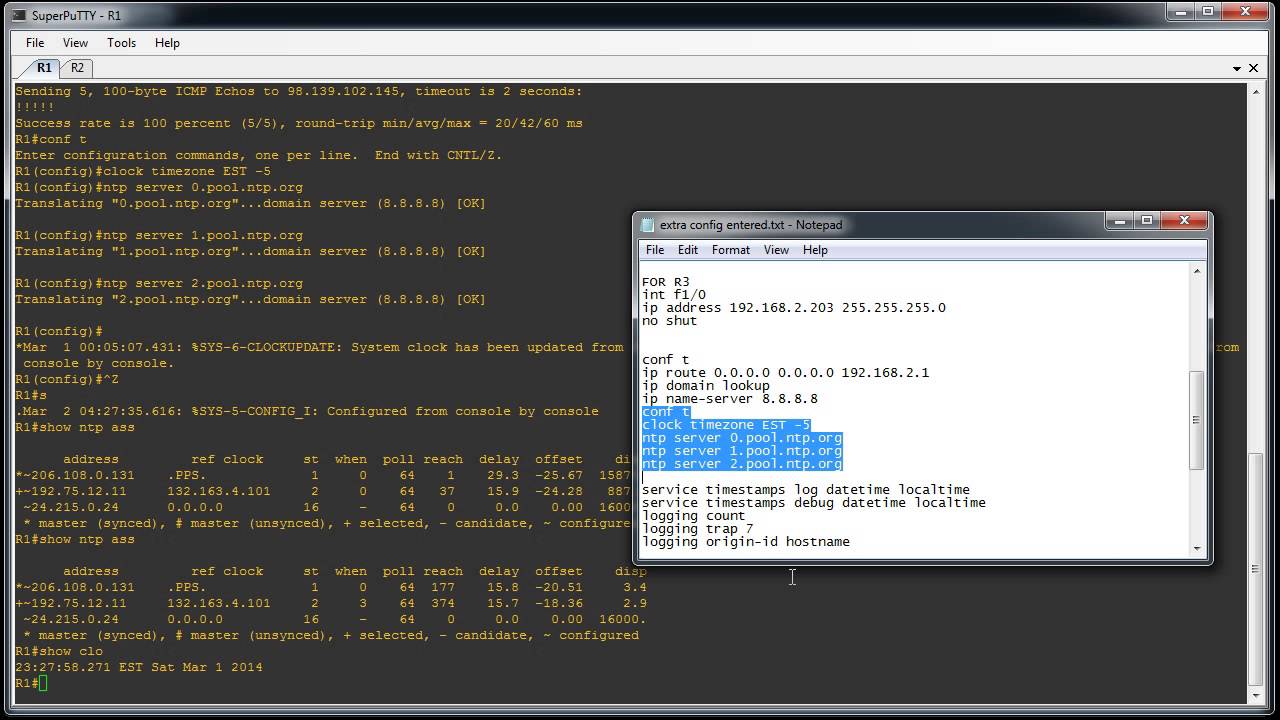
Task: Click 'R1(config)#ntp server 0.pool.ntp.org' terminal line
Action: tap(159, 187)
